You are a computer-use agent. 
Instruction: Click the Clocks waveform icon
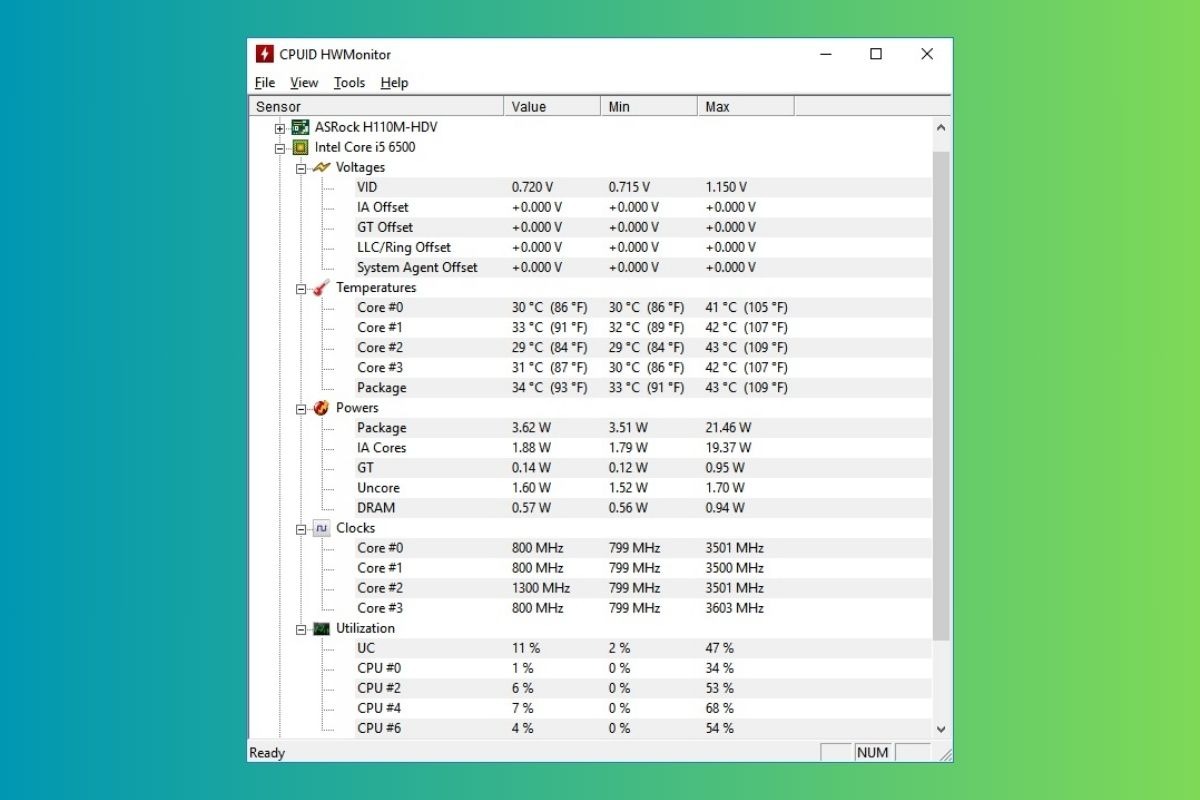321,528
